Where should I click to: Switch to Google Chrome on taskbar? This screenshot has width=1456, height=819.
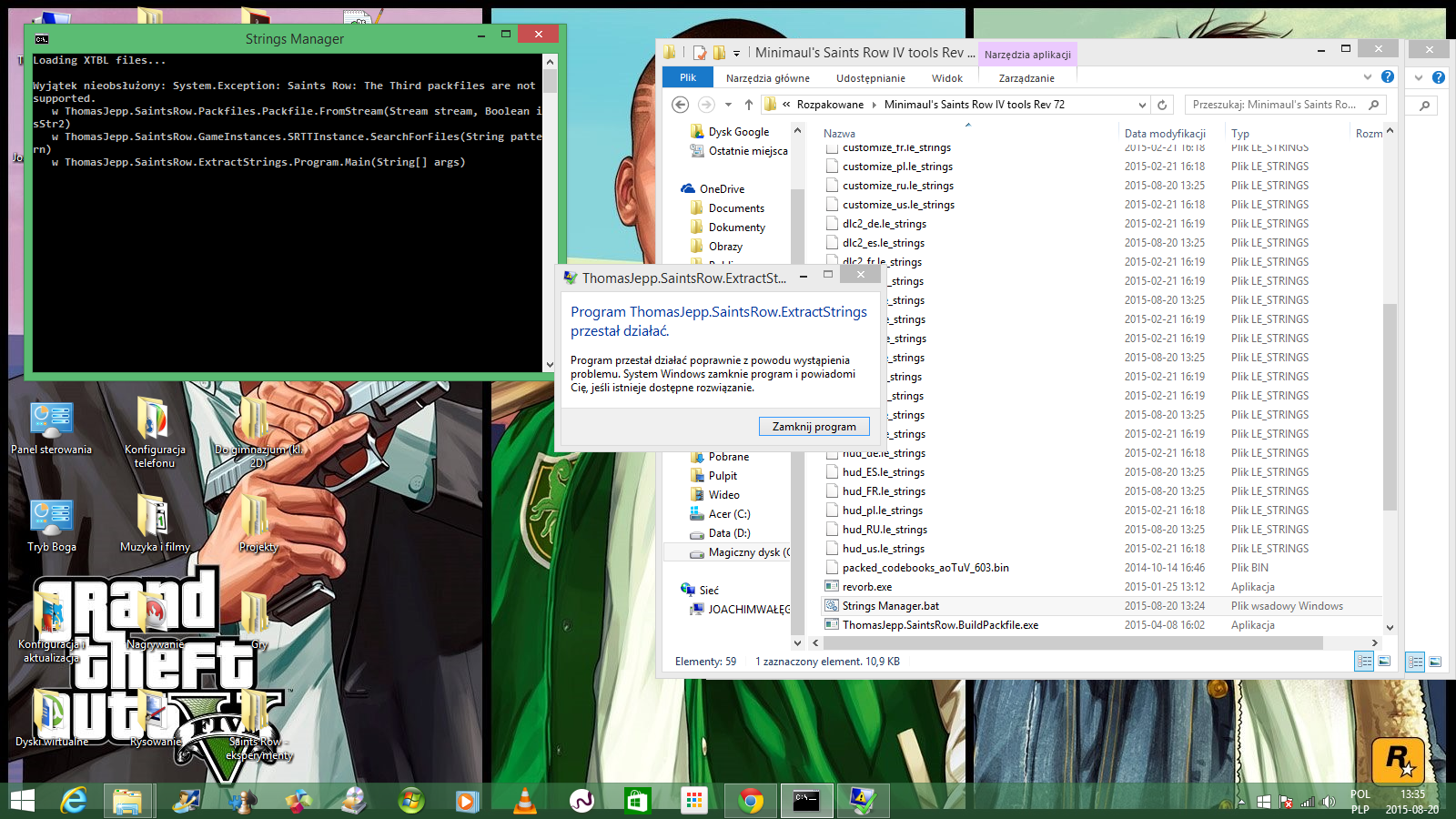pos(751,801)
